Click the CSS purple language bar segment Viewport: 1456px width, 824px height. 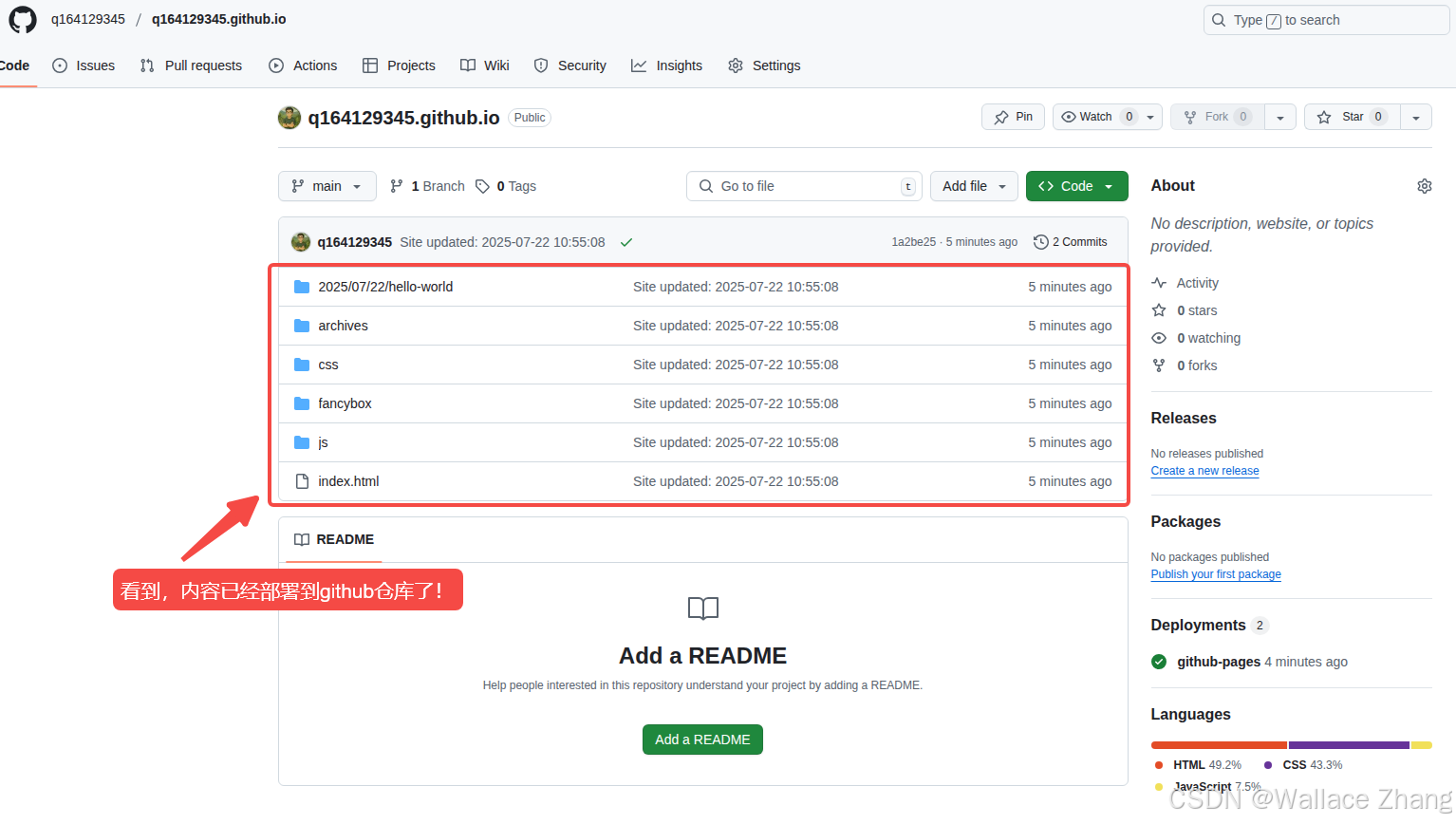point(1349,745)
